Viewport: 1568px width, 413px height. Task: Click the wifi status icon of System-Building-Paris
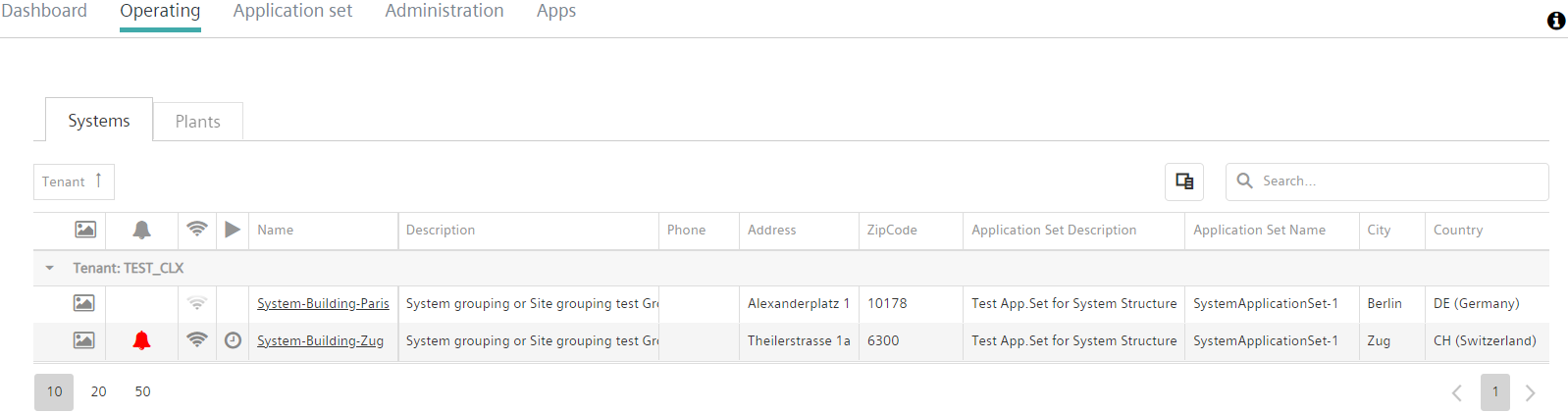pos(197,303)
